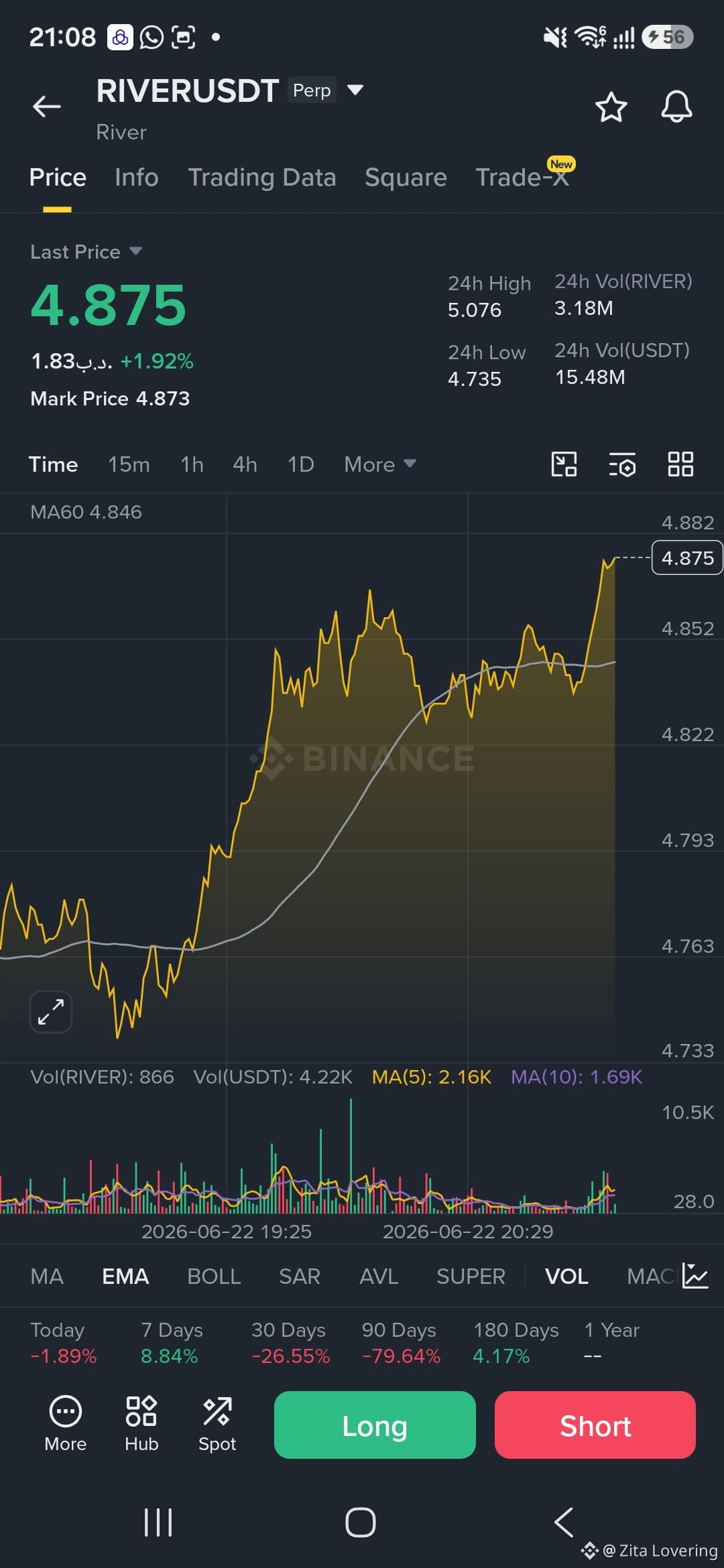The width and height of the screenshot is (724, 1568).
Task: Open the Hub icon
Action: [141, 1425]
